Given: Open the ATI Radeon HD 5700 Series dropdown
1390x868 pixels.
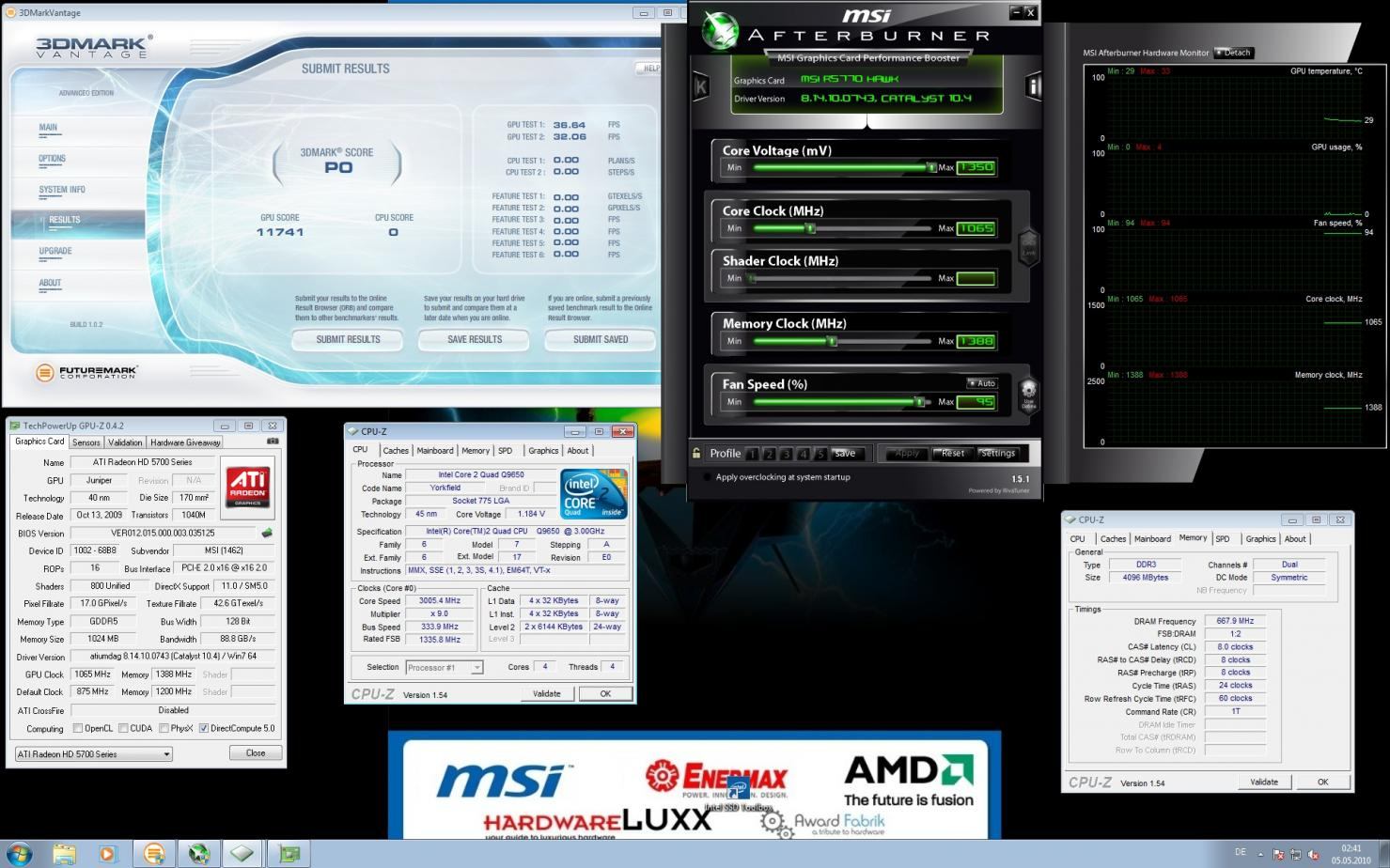Looking at the screenshot, I should tap(94, 753).
